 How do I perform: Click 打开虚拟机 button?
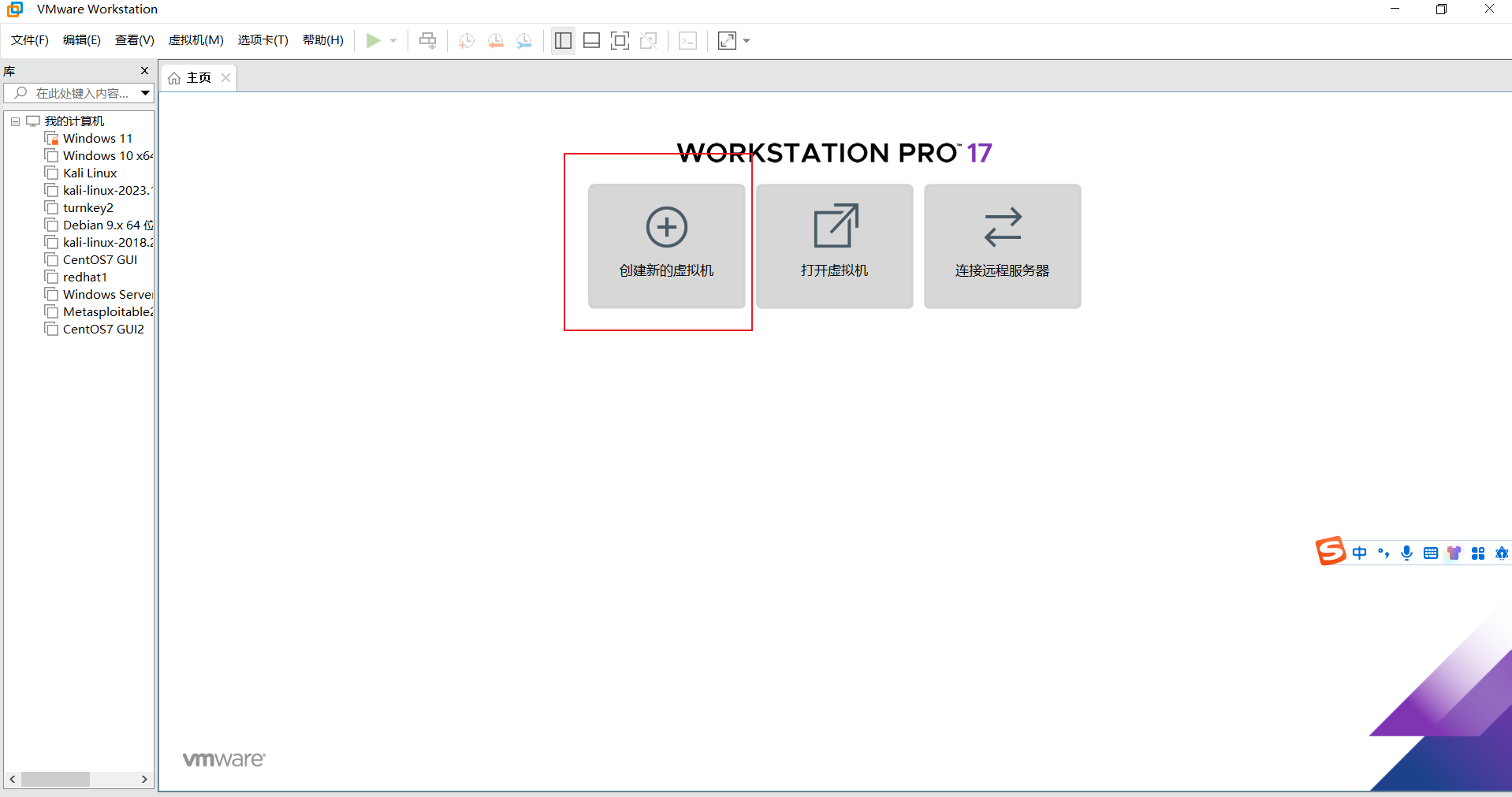point(834,246)
